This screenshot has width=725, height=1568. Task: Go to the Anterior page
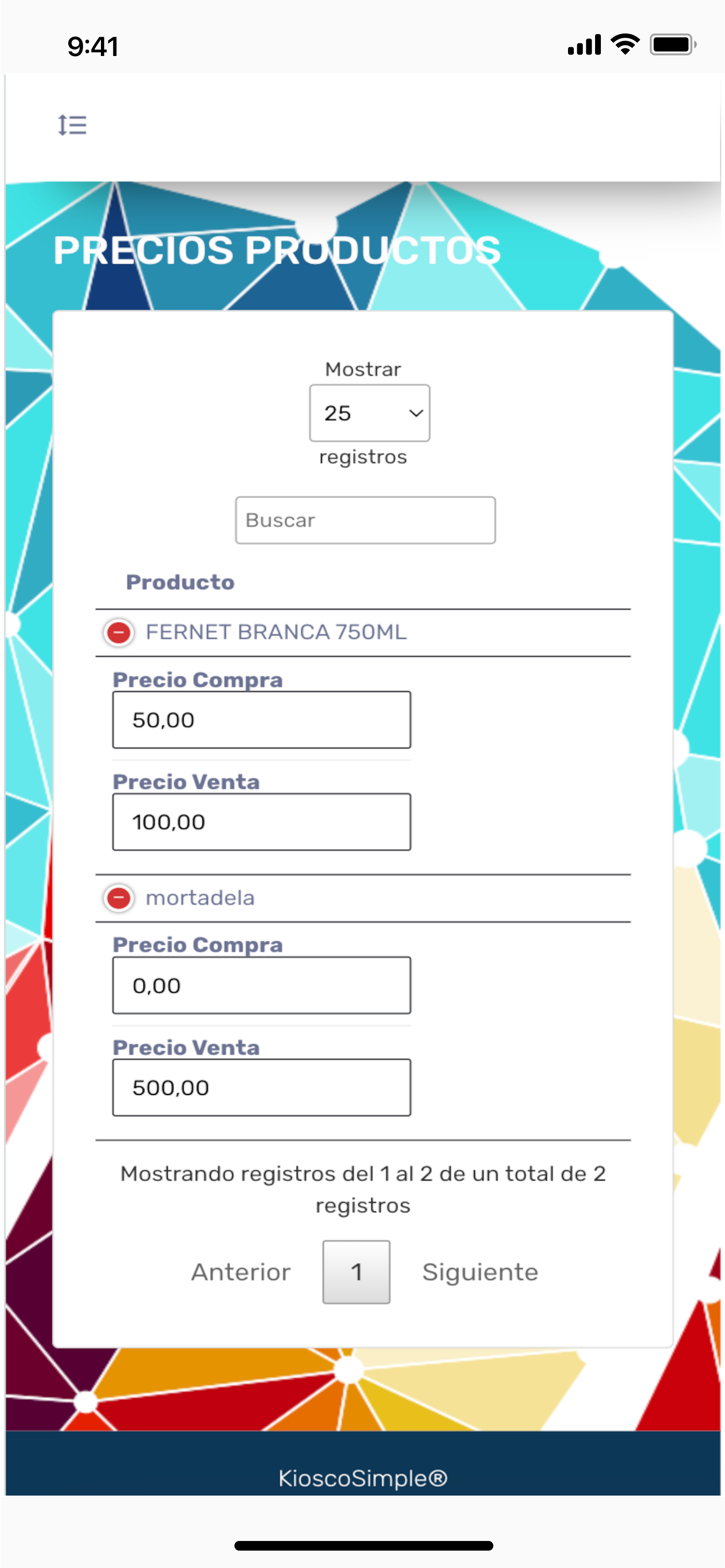click(241, 1272)
